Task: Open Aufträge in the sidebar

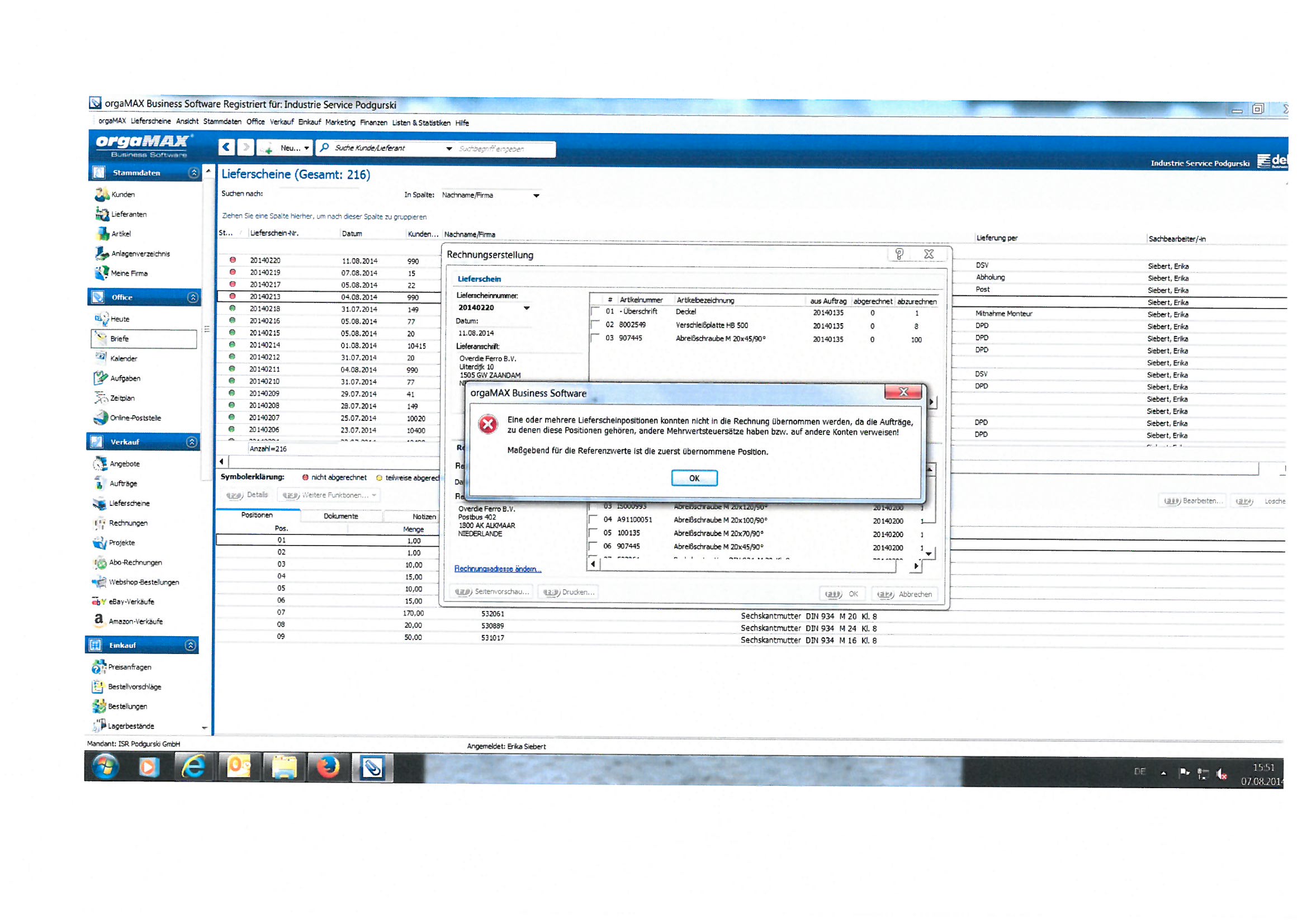Action: [x=115, y=484]
